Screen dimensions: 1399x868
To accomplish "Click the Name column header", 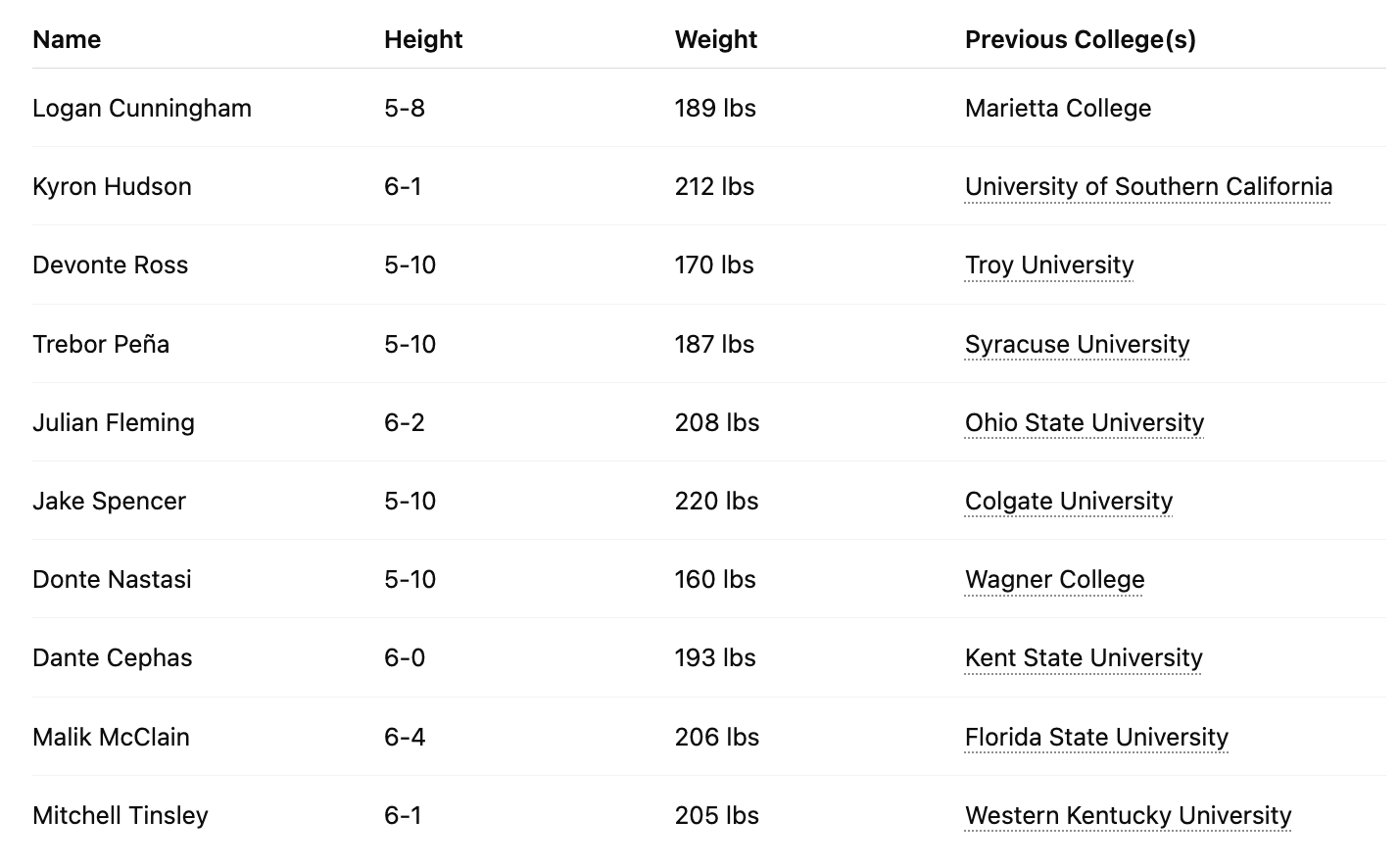I will 67,40.
